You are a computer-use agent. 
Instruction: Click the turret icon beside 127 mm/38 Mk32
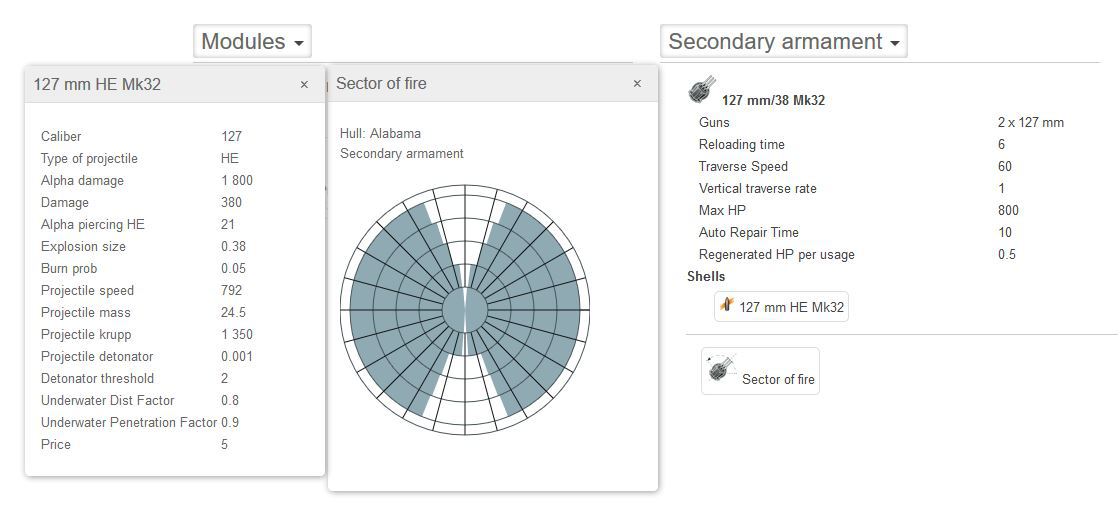pyautogui.click(x=702, y=90)
